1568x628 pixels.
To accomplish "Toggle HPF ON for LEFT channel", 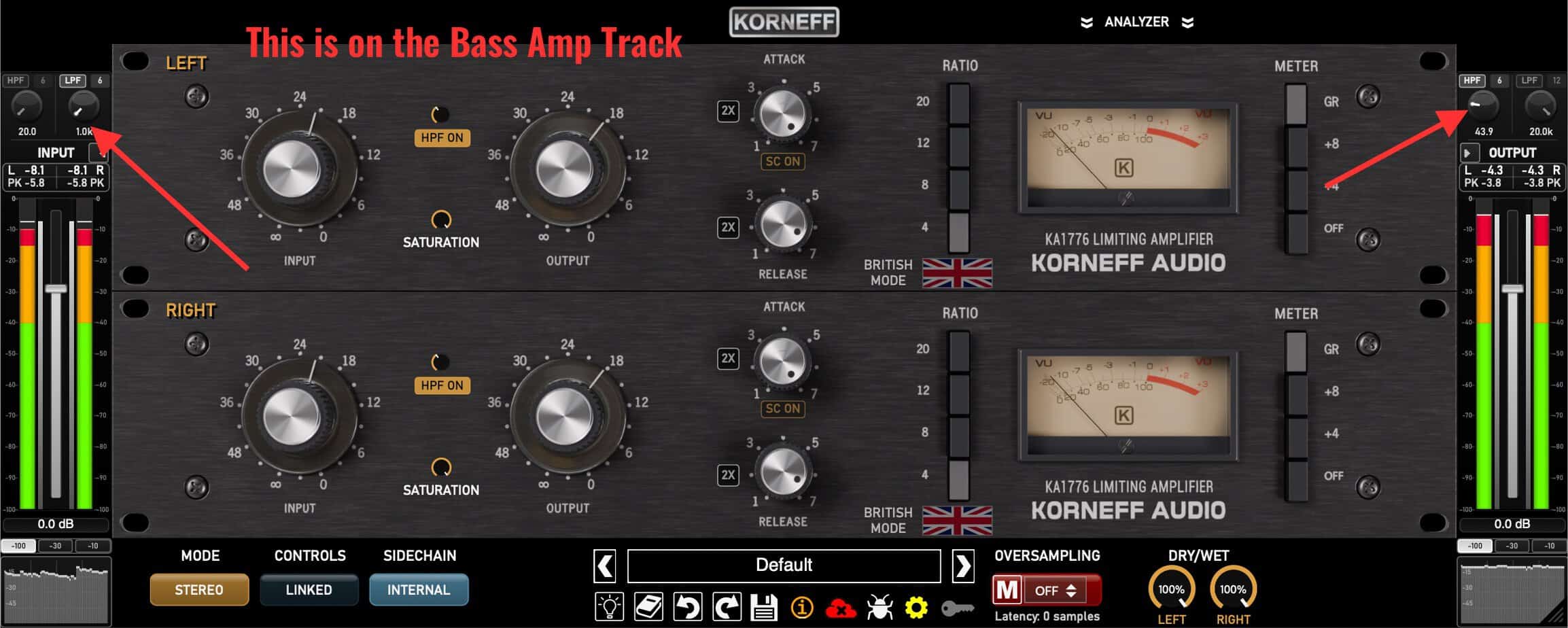I will pyautogui.click(x=442, y=138).
